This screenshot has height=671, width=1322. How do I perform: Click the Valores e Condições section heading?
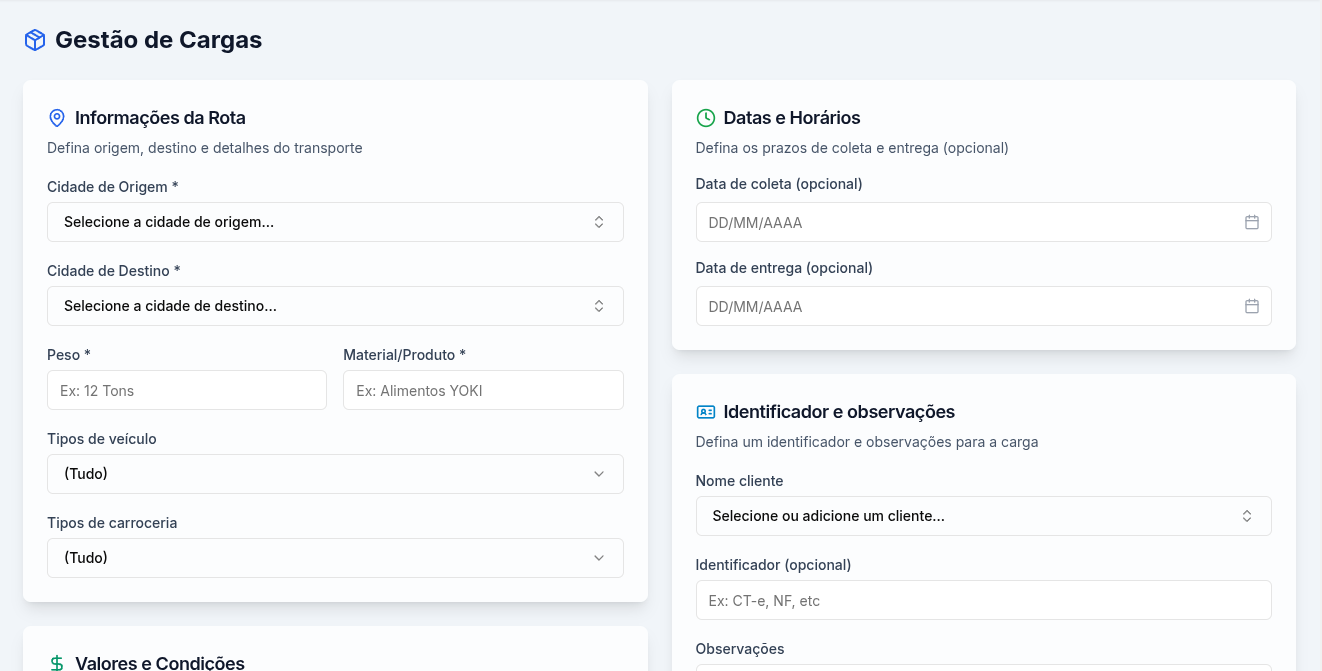click(160, 663)
